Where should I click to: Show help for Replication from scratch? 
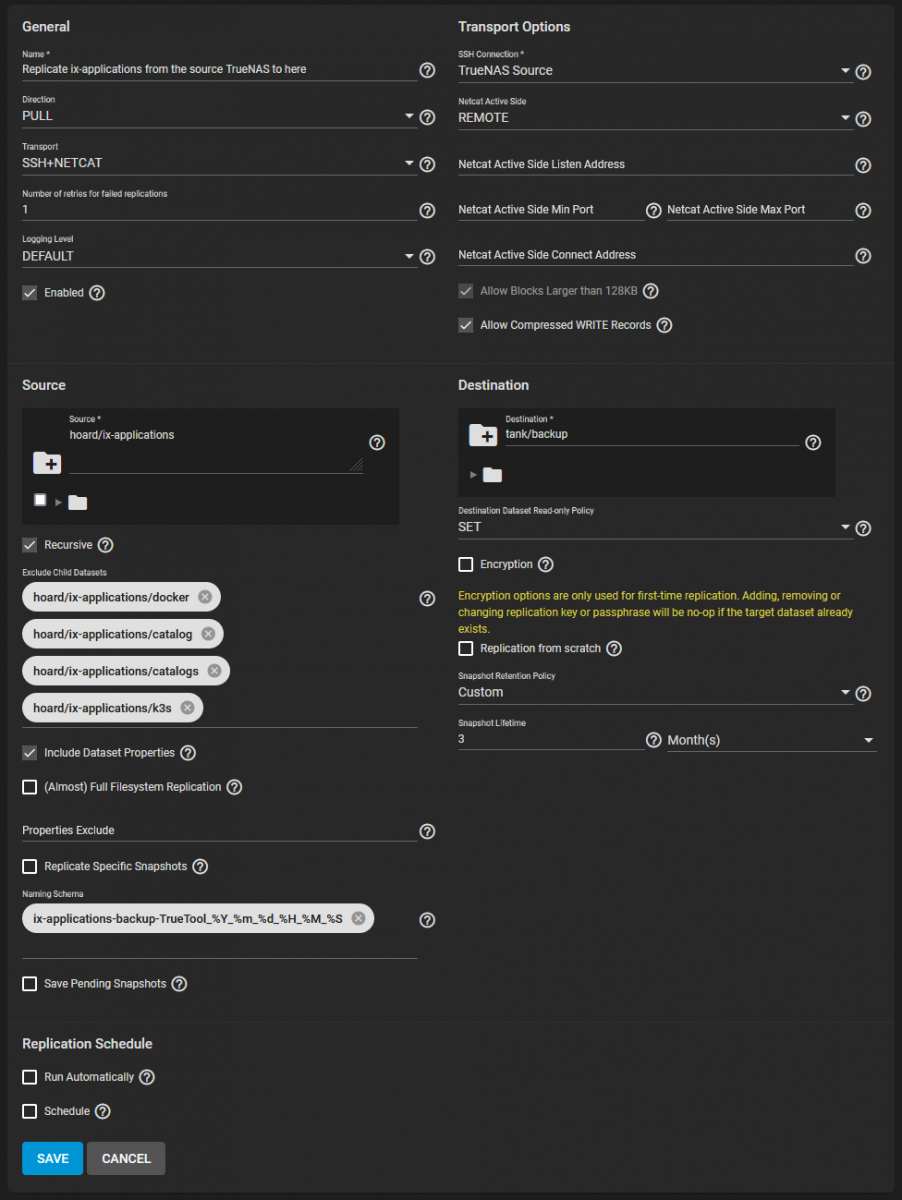click(x=614, y=648)
